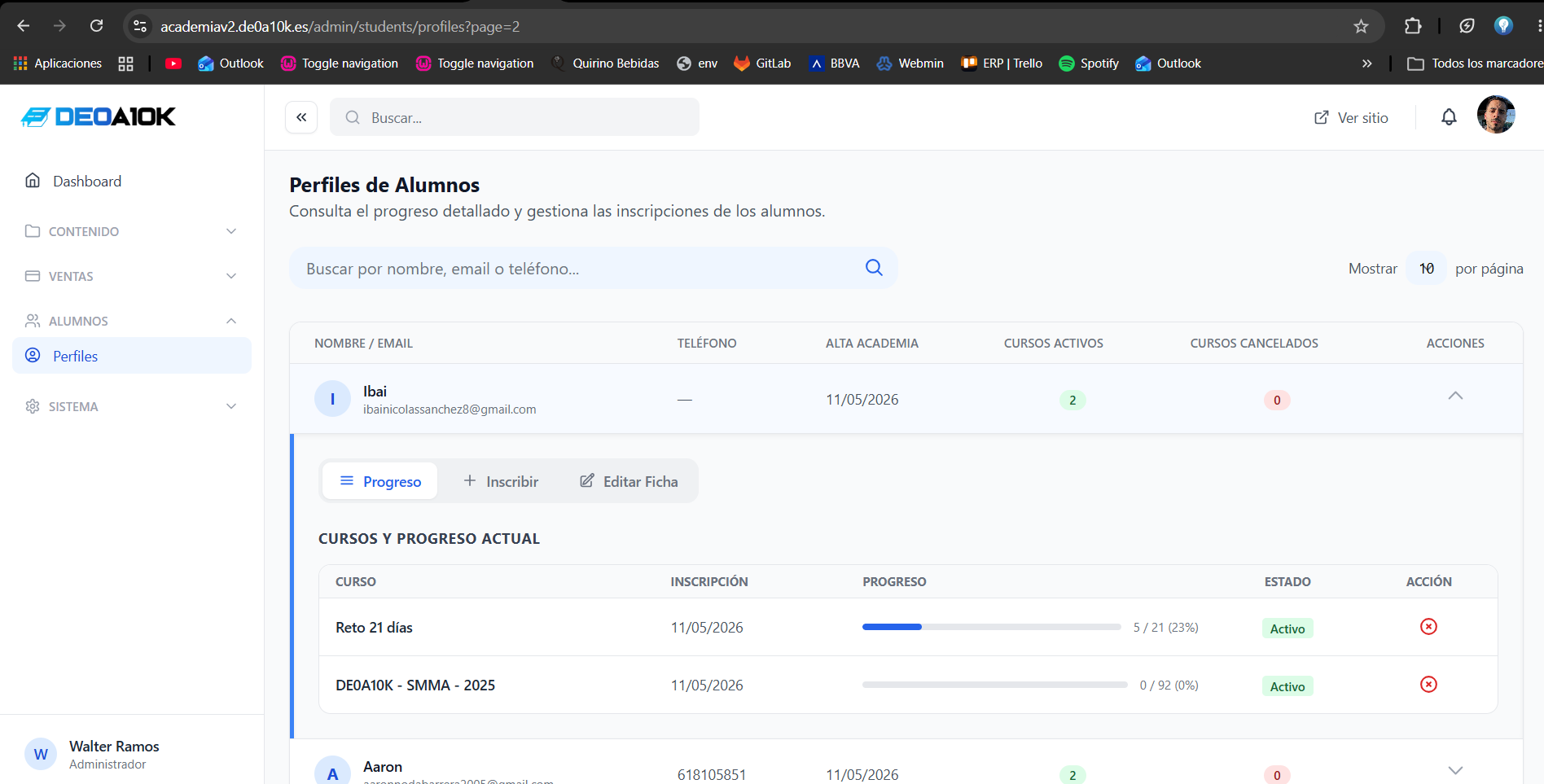The height and width of the screenshot is (784, 1544).
Task: Open Spotify bookmark
Action: tap(1089, 64)
